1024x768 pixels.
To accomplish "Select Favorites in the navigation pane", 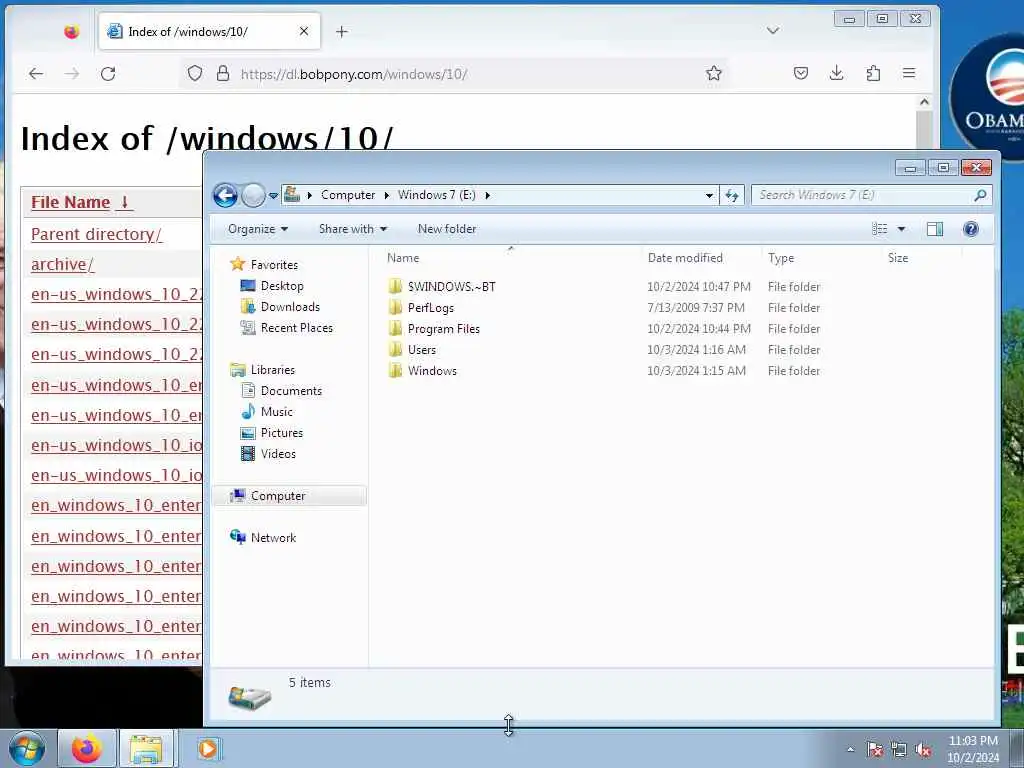I will [274, 264].
